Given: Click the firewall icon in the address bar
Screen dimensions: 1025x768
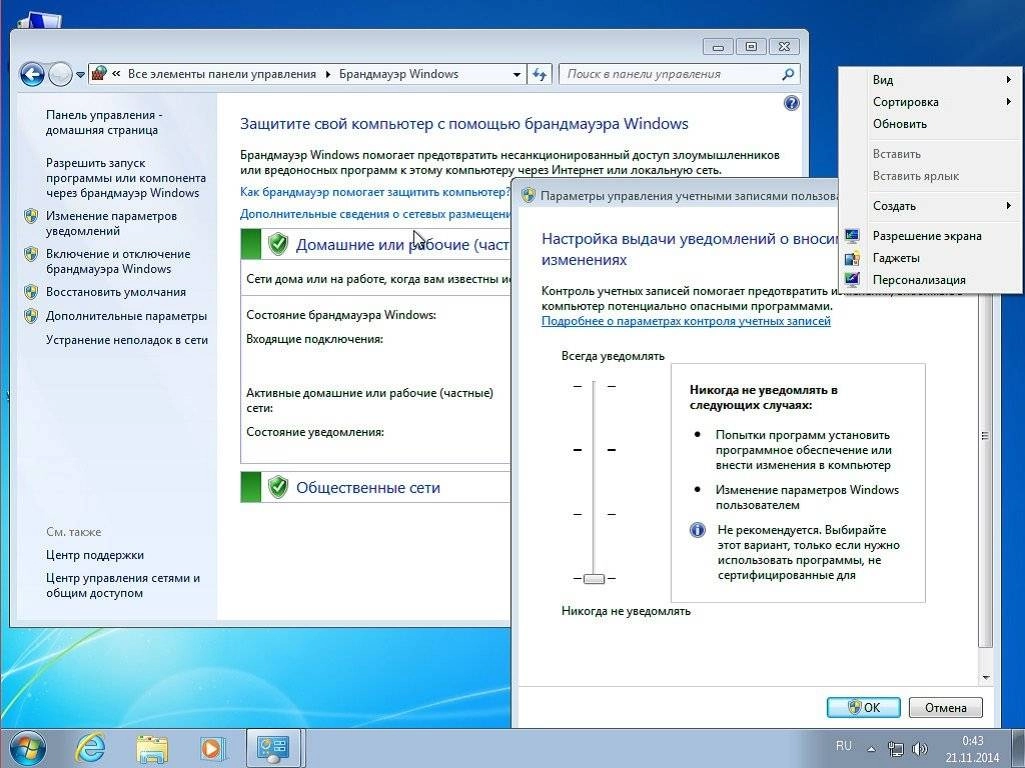Looking at the screenshot, I should click(x=99, y=74).
